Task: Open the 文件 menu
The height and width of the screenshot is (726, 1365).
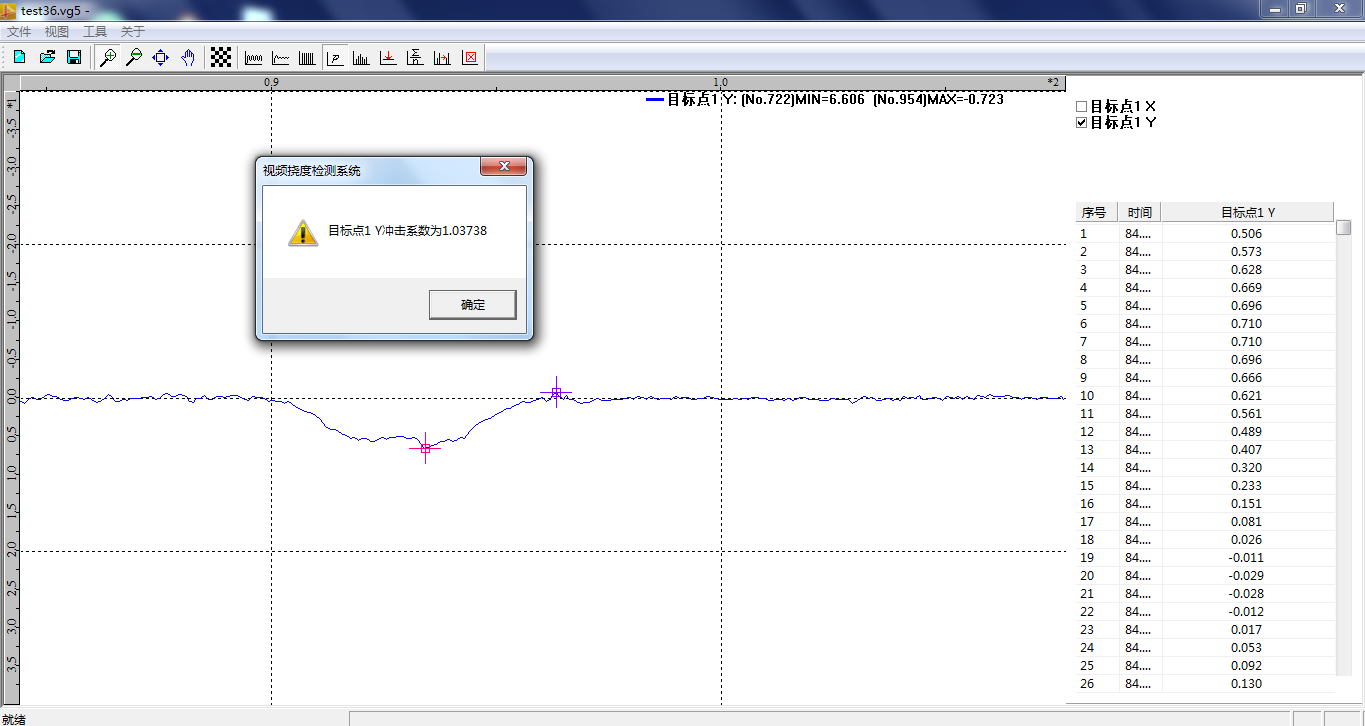Action: click(x=19, y=32)
